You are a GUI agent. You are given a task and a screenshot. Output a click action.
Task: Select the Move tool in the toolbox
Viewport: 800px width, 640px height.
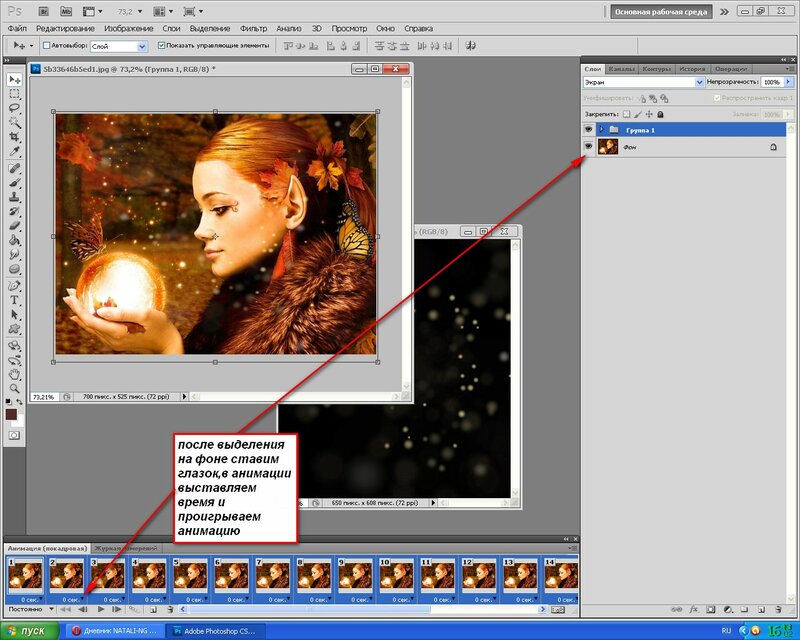point(14,80)
